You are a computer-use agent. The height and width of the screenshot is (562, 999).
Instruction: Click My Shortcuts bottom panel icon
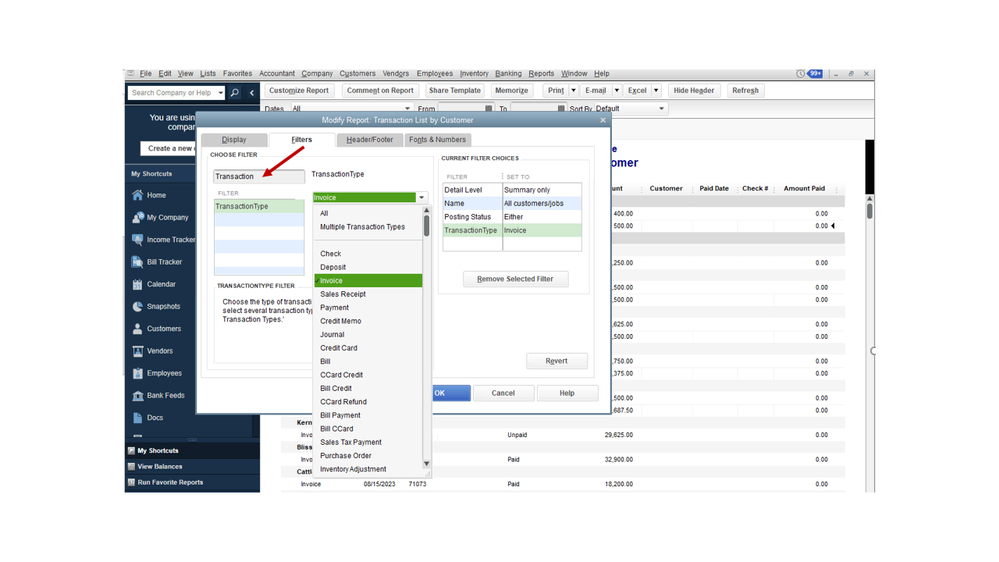[x=131, y=450]
